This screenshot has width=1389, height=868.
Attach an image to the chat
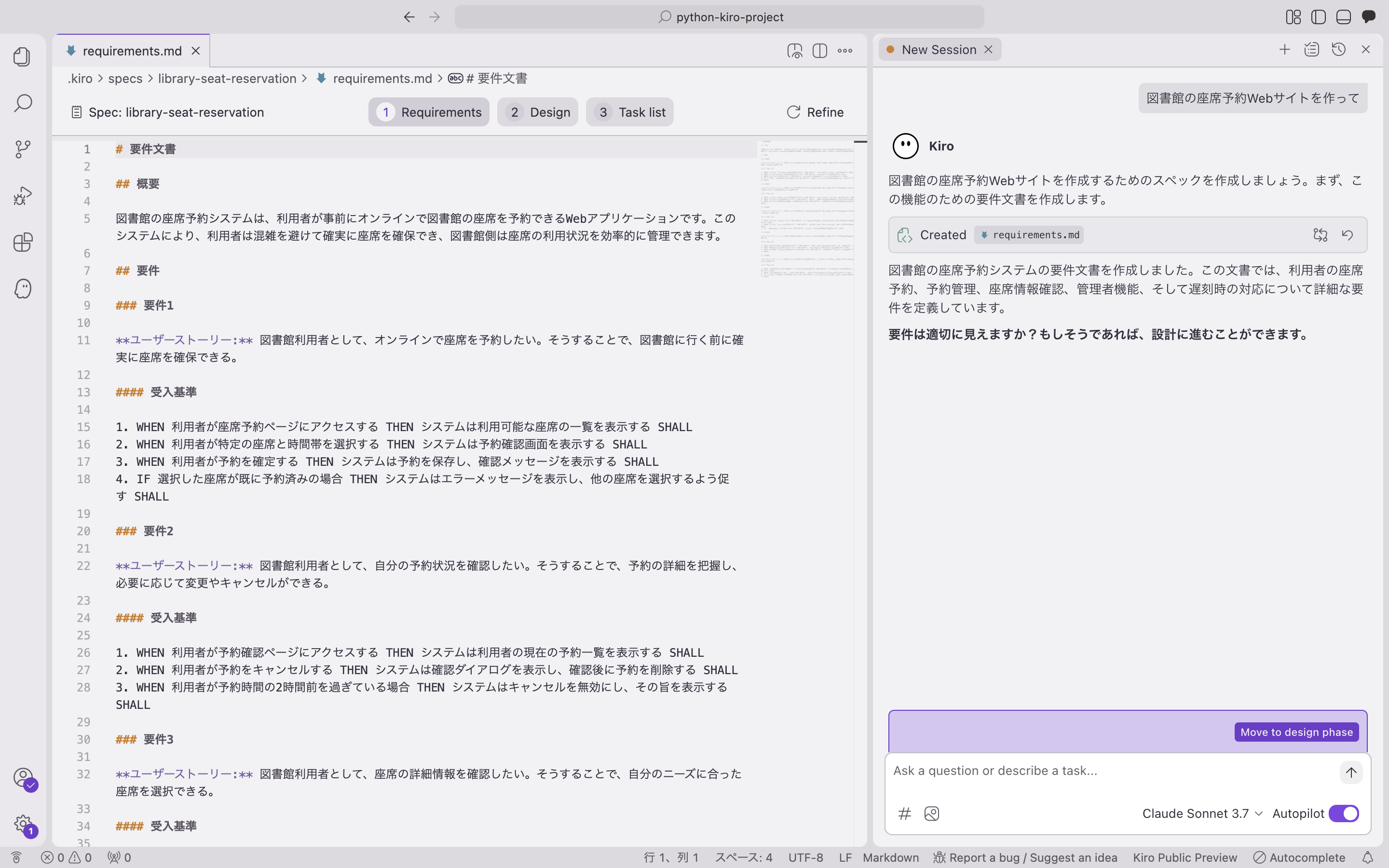932,814
